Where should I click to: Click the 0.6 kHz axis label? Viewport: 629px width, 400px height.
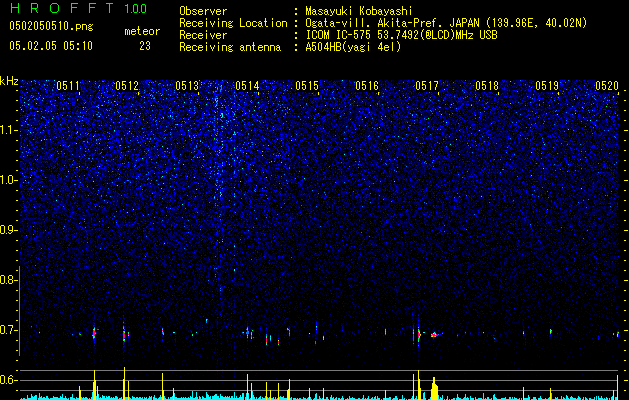click(x=9, y=380)
